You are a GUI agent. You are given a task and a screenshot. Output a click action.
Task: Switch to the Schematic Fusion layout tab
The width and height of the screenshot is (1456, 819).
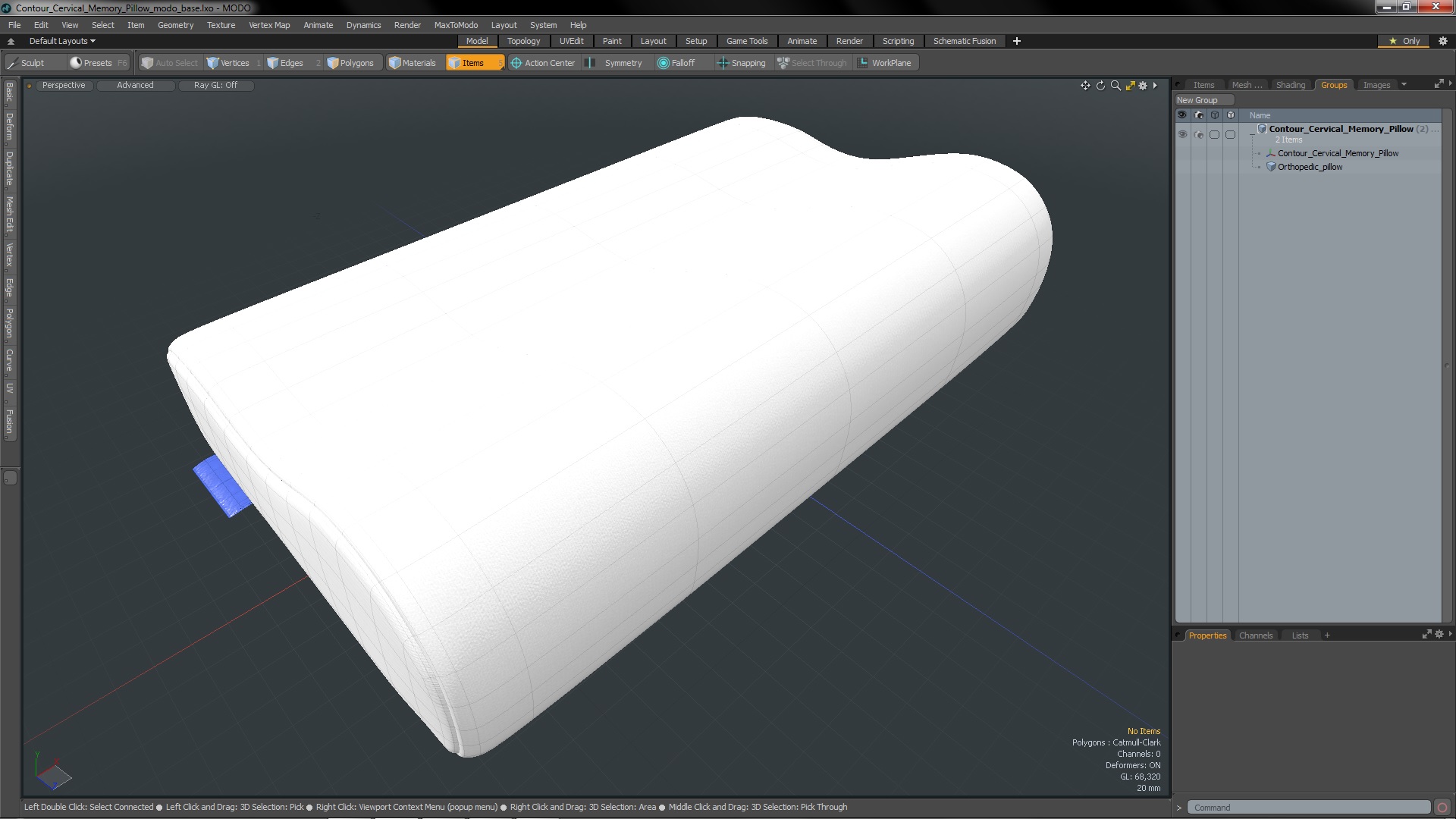964,41
